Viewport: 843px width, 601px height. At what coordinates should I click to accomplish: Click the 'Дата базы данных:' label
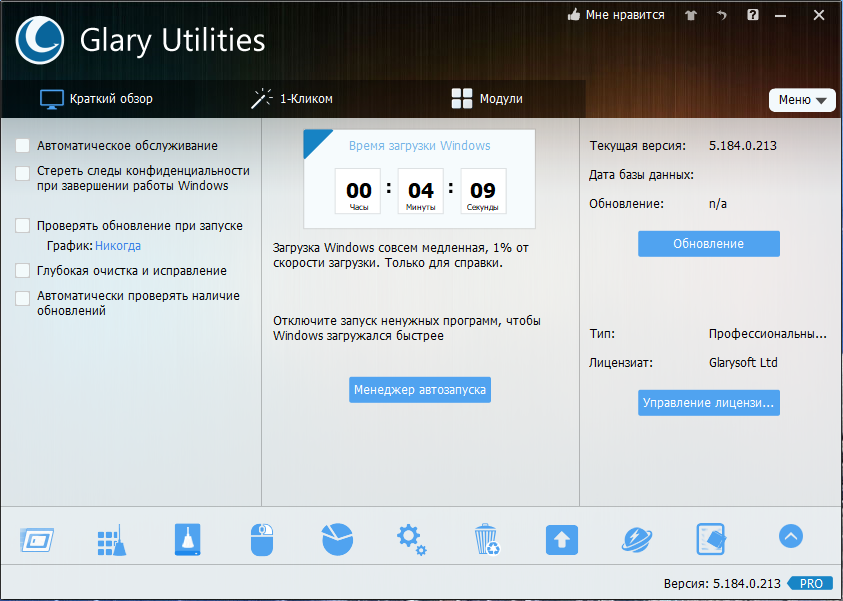[641, 175]
